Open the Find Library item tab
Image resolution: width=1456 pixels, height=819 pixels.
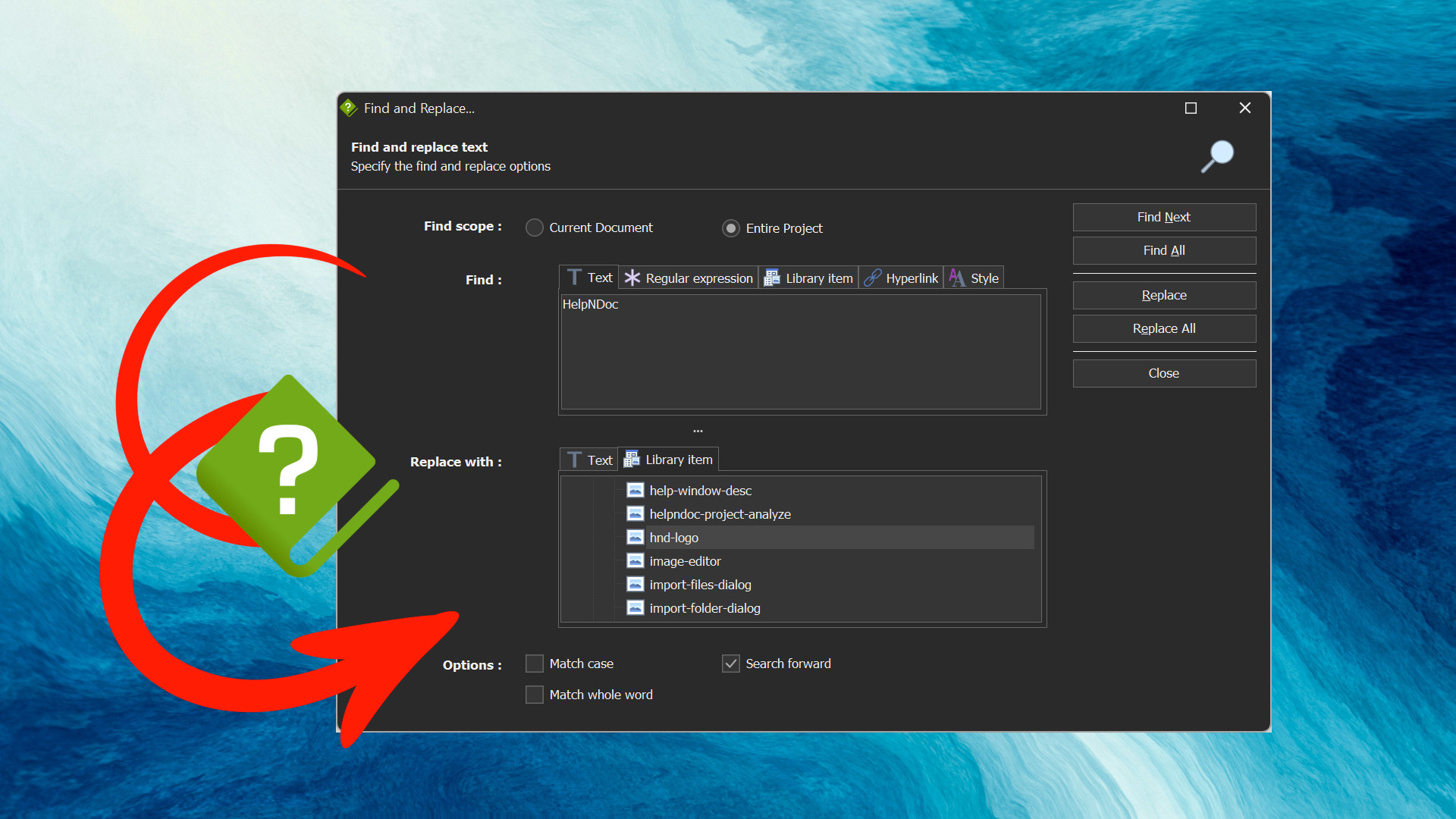[808, 278]
